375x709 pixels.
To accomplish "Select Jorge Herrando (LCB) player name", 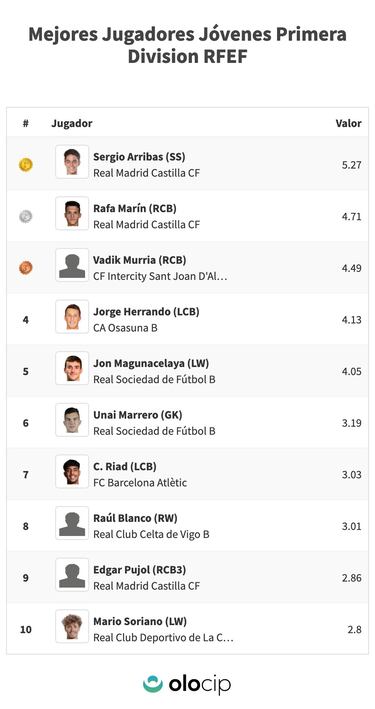I will [146, 312].
